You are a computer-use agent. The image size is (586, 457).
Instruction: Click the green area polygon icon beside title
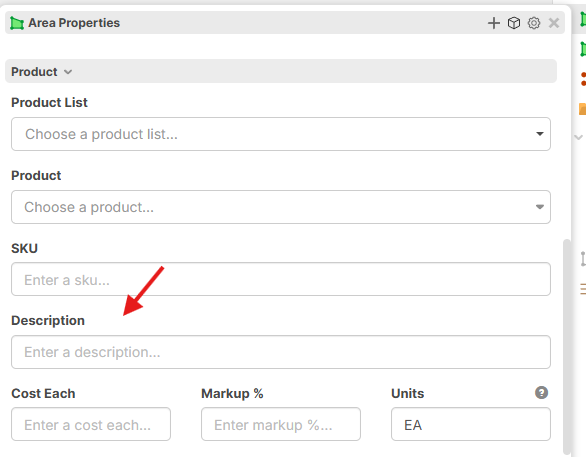tap(16, 23)
